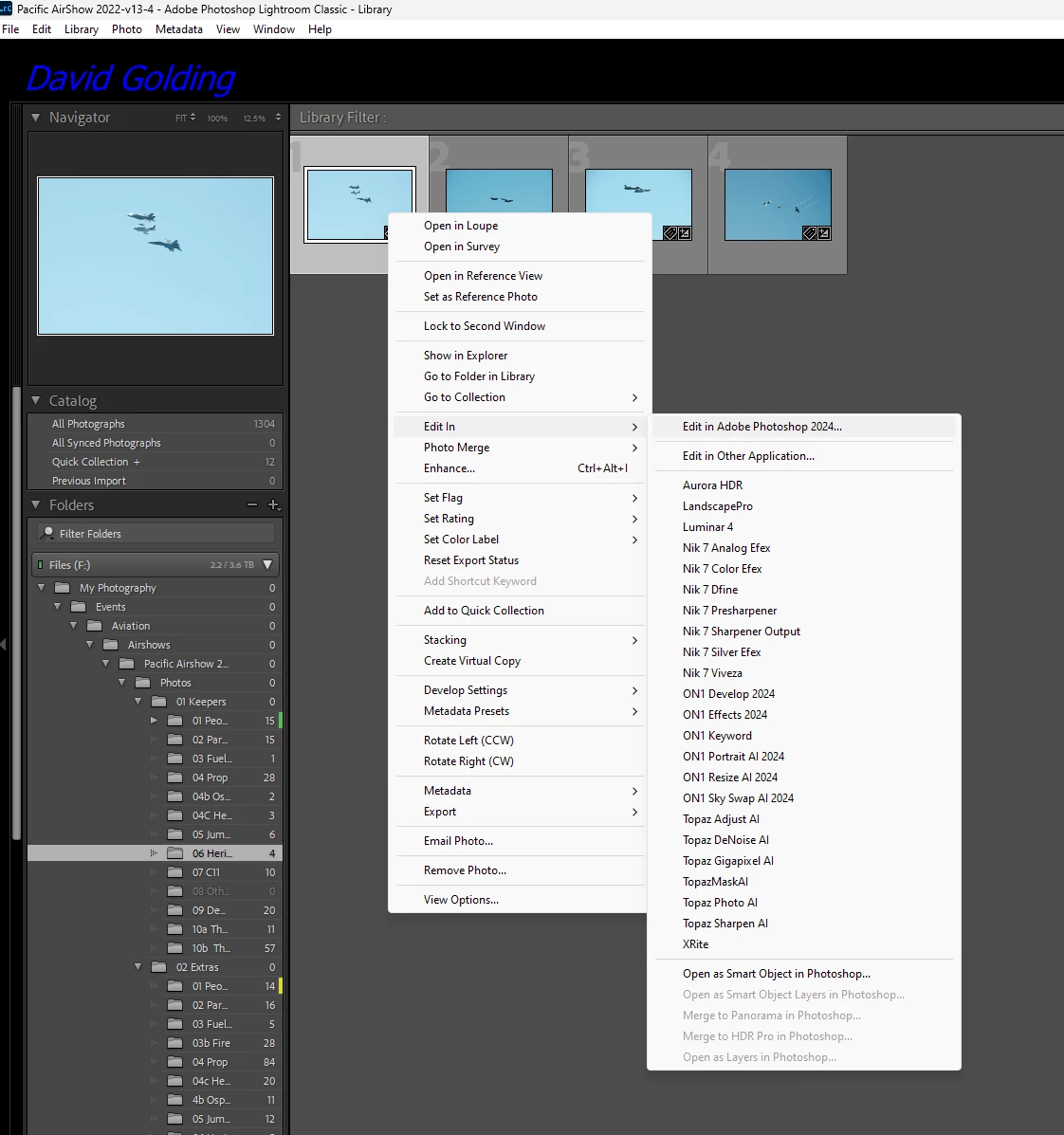Open the FIT zoom dropdown in Navigator
This screenshot has height=1135, width=1064.
[x=185, y=118]
